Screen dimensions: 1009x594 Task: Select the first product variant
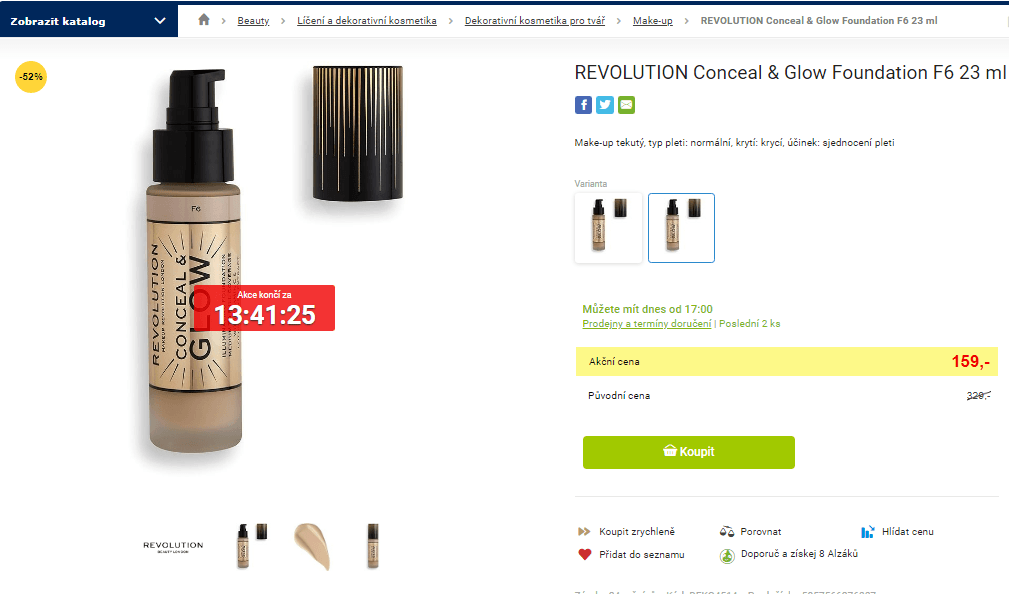[608, 228]
